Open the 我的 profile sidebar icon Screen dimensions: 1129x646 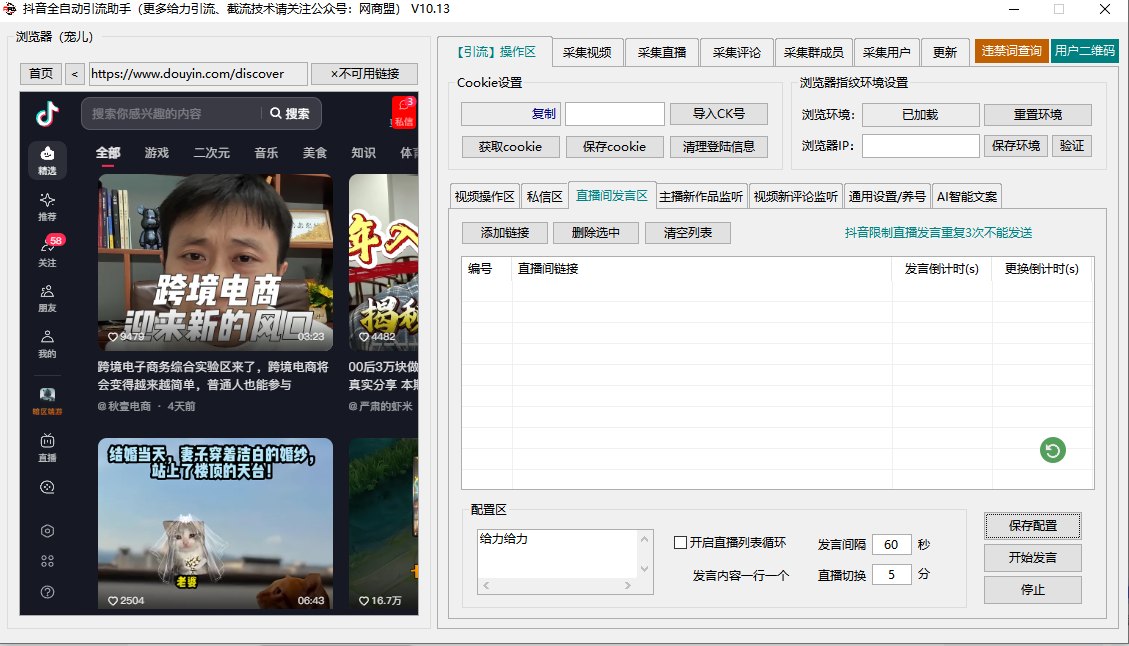[48, 344]
